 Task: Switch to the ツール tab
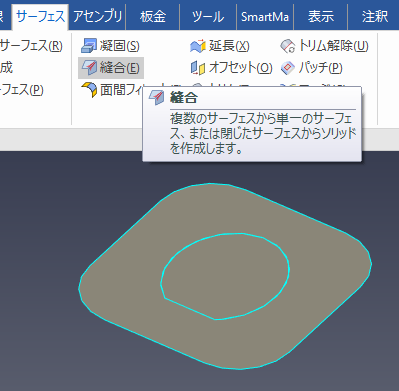point(208,16)
